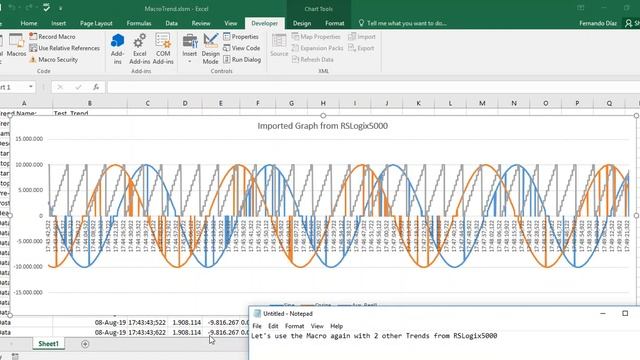Open Excel Add-ins manager
The width and height of the screenshot is (640, 360).
coord(140,49)
